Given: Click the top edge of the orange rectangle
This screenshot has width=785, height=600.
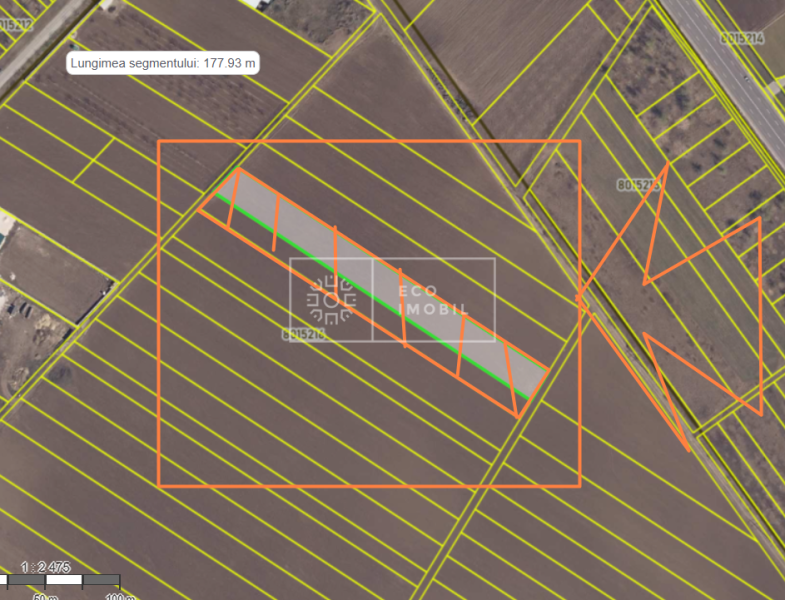Looking at the screenshot, I should tap(370, 142).
